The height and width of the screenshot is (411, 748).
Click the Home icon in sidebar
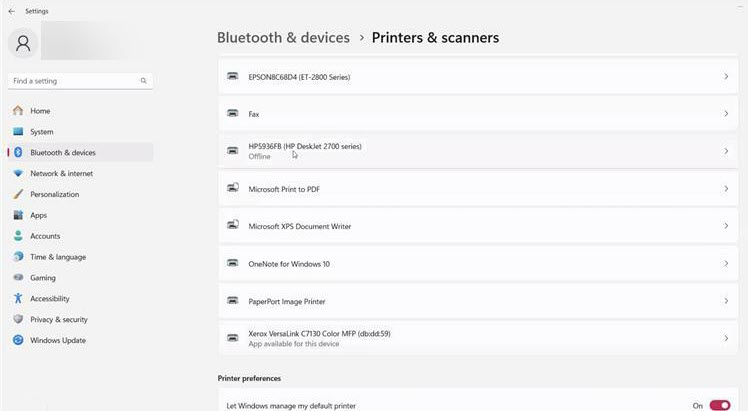(x=18, y=111)
